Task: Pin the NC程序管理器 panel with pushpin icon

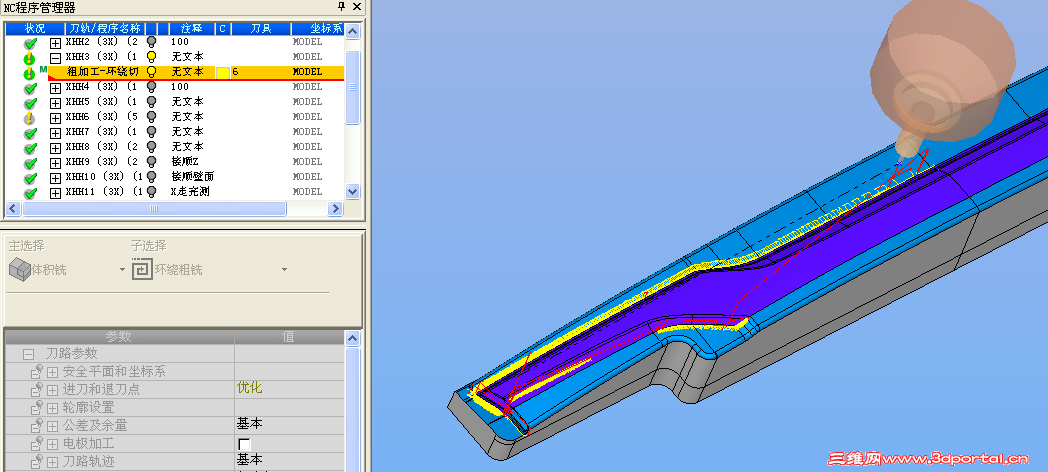Action: click(342, 7)
